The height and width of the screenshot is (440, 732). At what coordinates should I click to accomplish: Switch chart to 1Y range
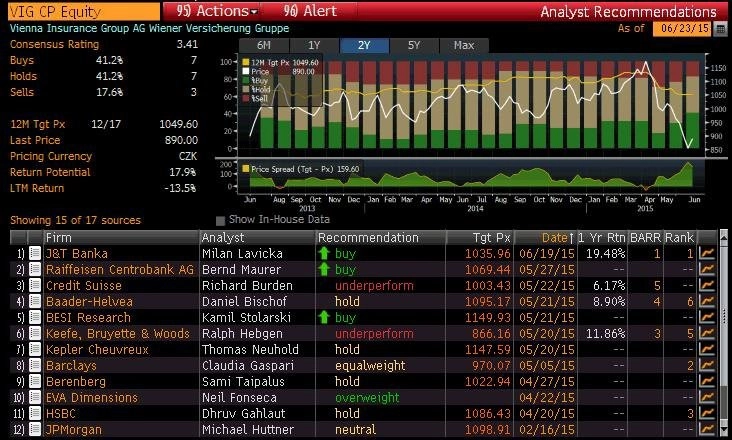pos(314,45)
